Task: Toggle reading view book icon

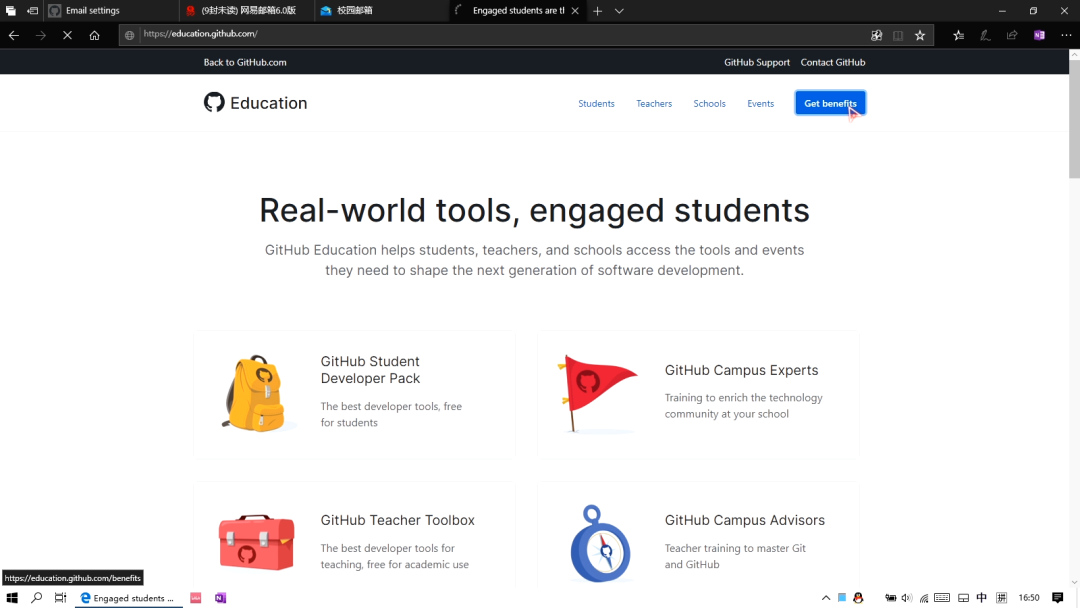Action: [898, 35]
